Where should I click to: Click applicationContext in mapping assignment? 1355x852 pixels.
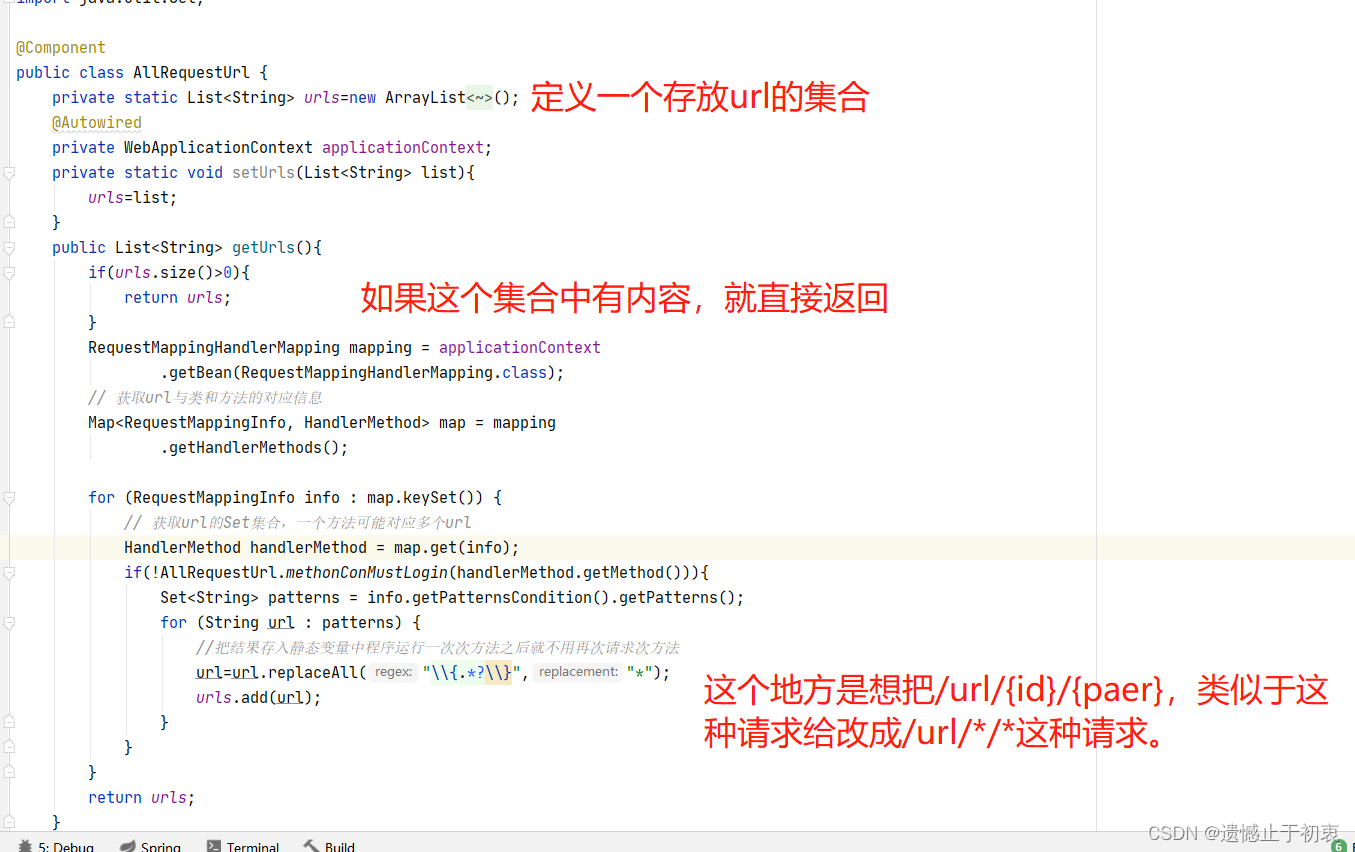[520, 348]
